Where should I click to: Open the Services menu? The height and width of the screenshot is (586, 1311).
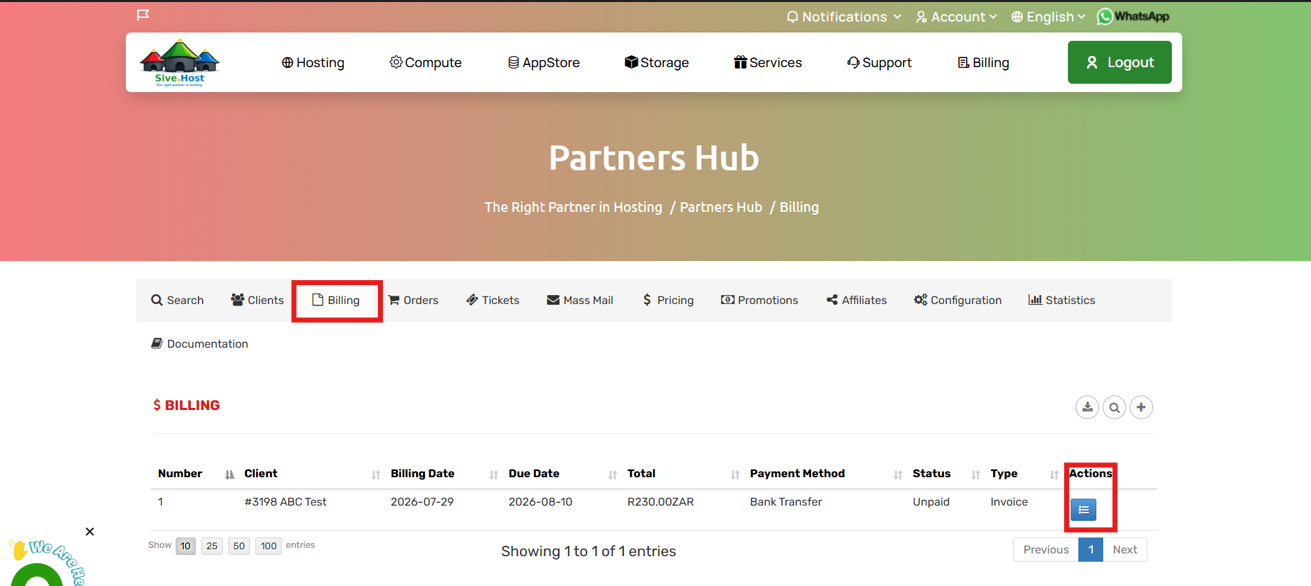(768, 62)
